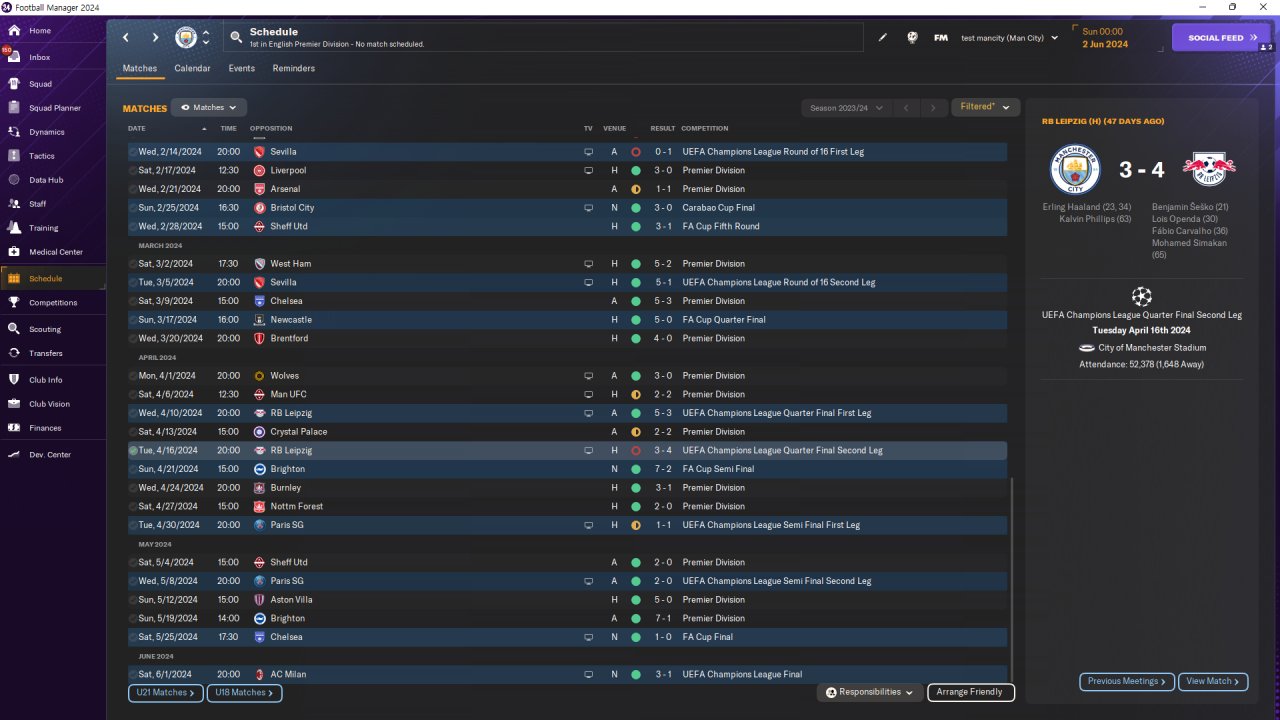1280x720 pixels.
Task: Go to next season arrow
Action: point(933,108)
